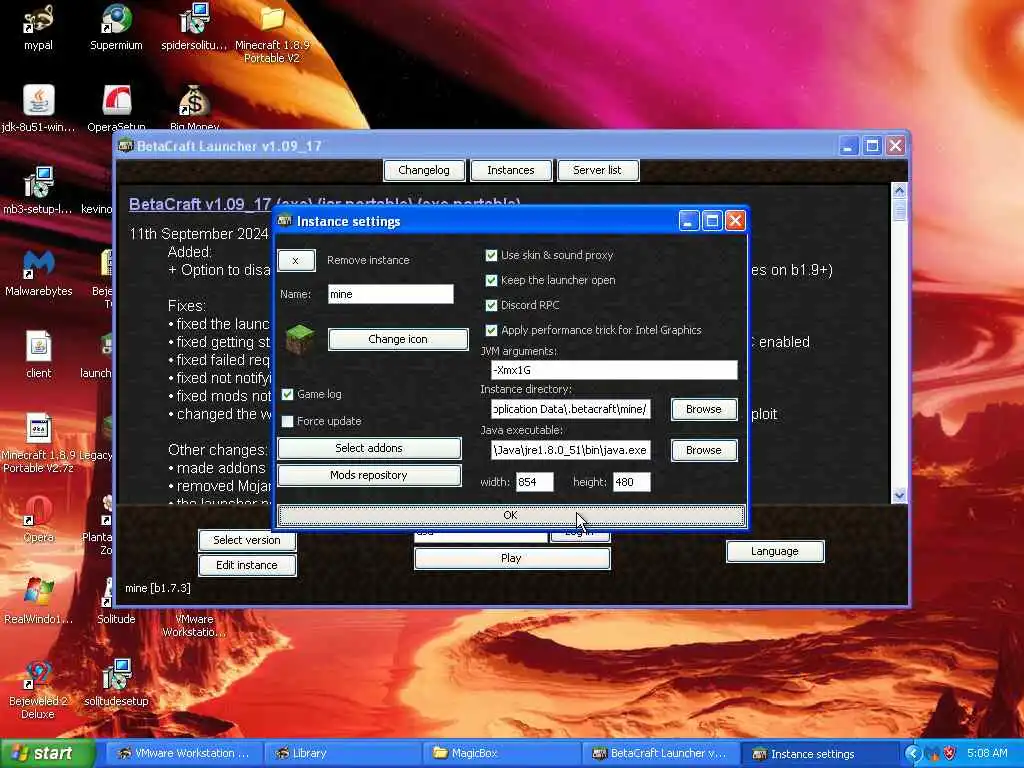Close the Instance settings dialog
Viewport: 1024px width, 768px height.
(x=735, y=221)
